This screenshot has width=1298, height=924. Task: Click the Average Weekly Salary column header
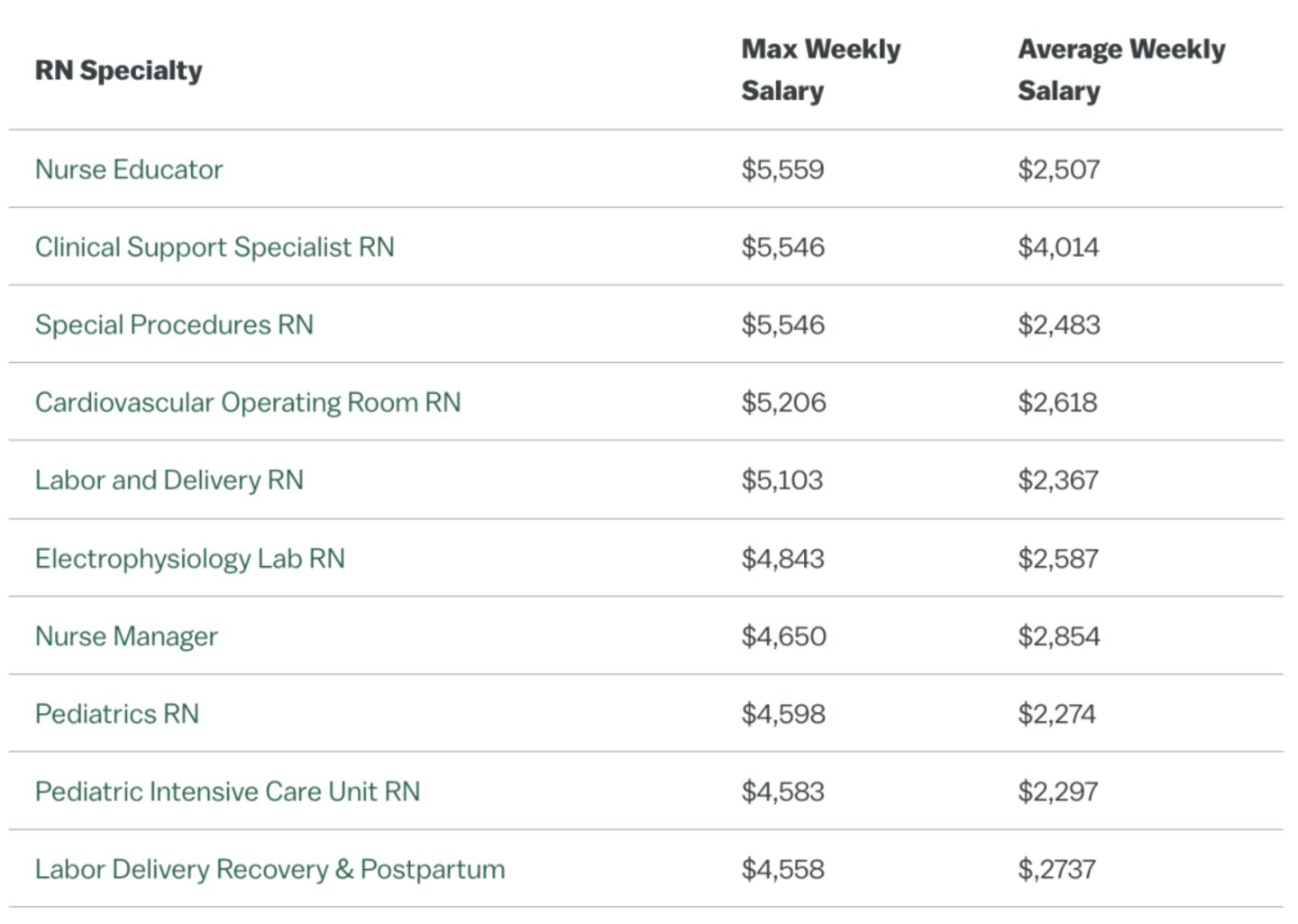click(1120, 69)
